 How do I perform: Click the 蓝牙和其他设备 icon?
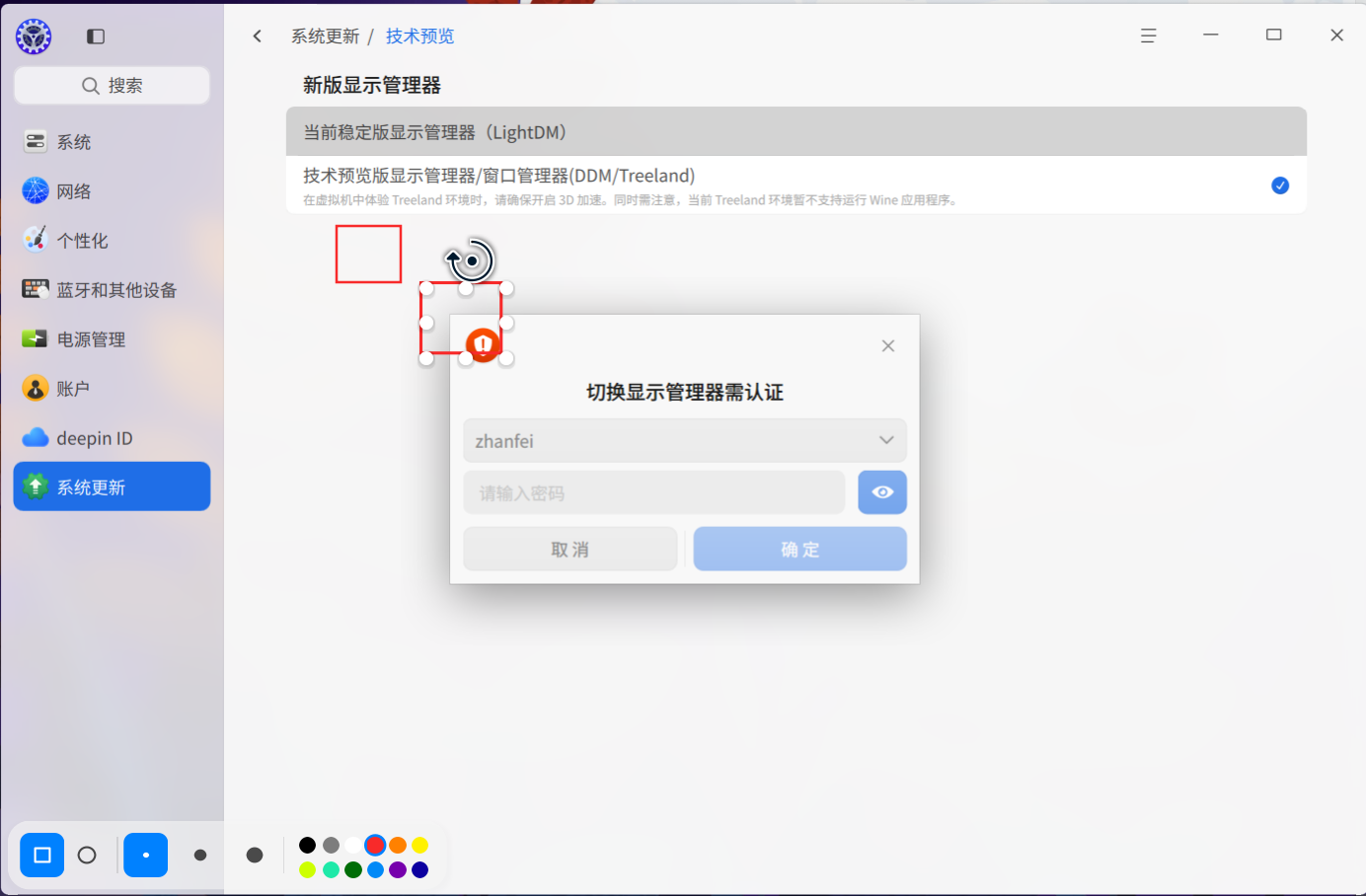(36, 289)
